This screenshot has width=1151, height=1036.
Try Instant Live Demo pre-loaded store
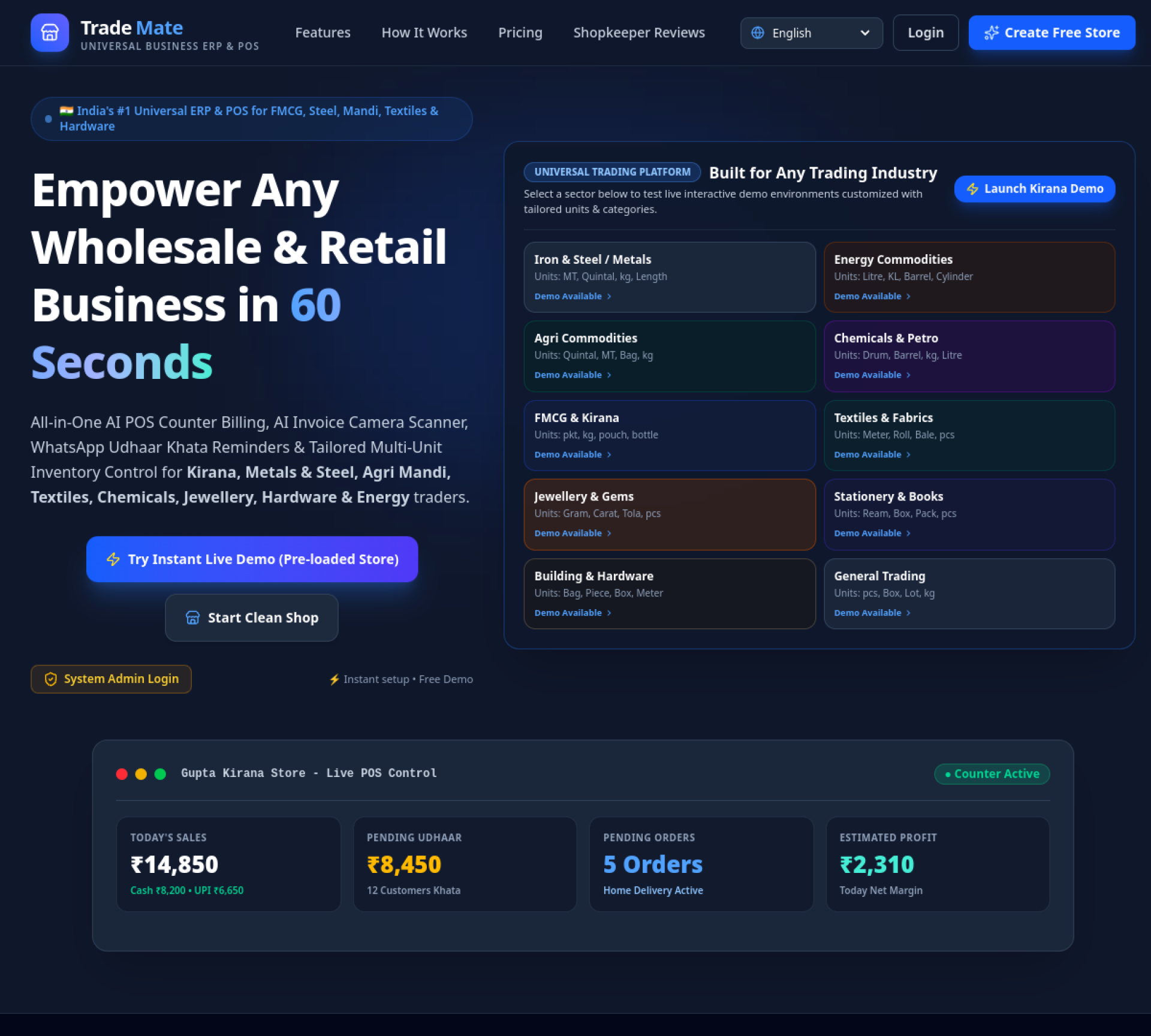[252, 559]
